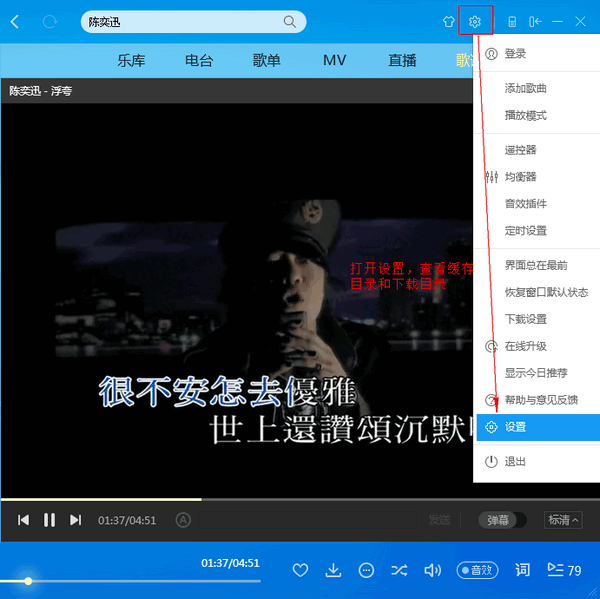Skip to next track in video controls
Screen dimensions: 600x599
(75, 520)
